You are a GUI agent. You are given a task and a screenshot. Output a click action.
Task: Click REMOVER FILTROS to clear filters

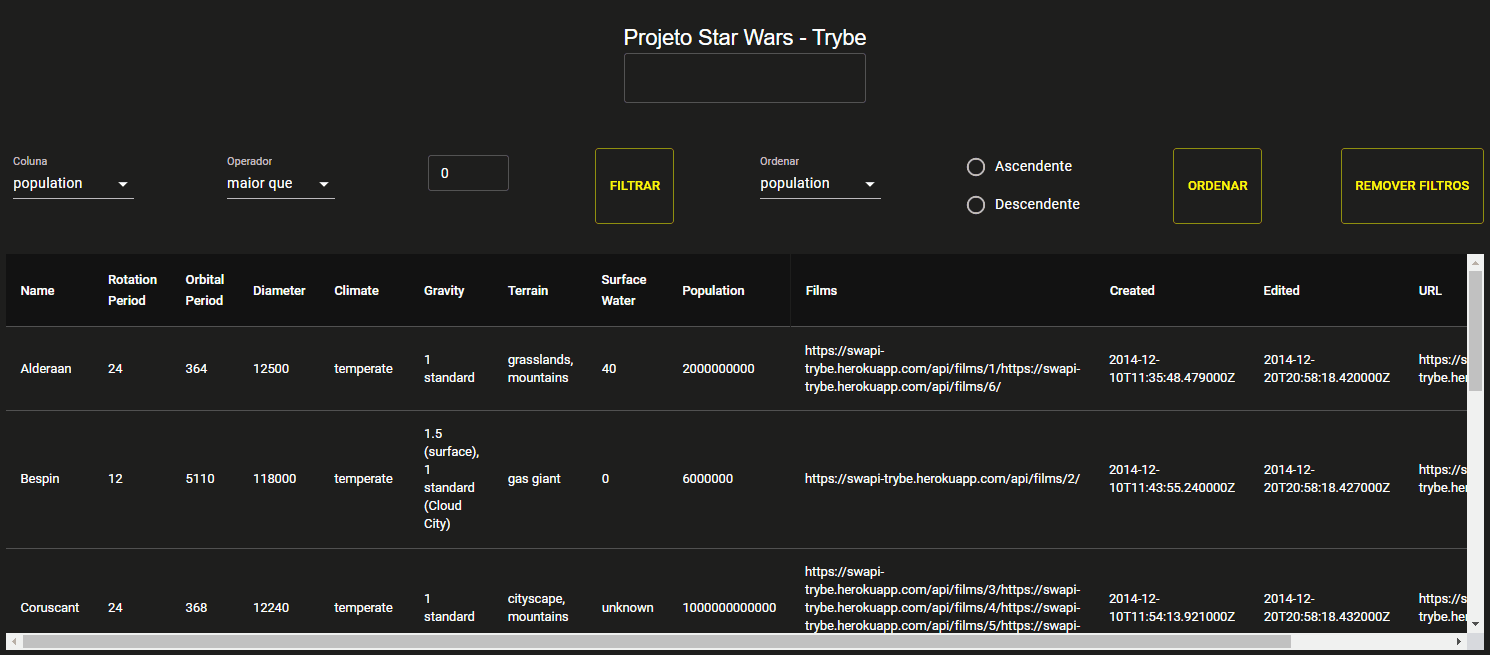1412,185
